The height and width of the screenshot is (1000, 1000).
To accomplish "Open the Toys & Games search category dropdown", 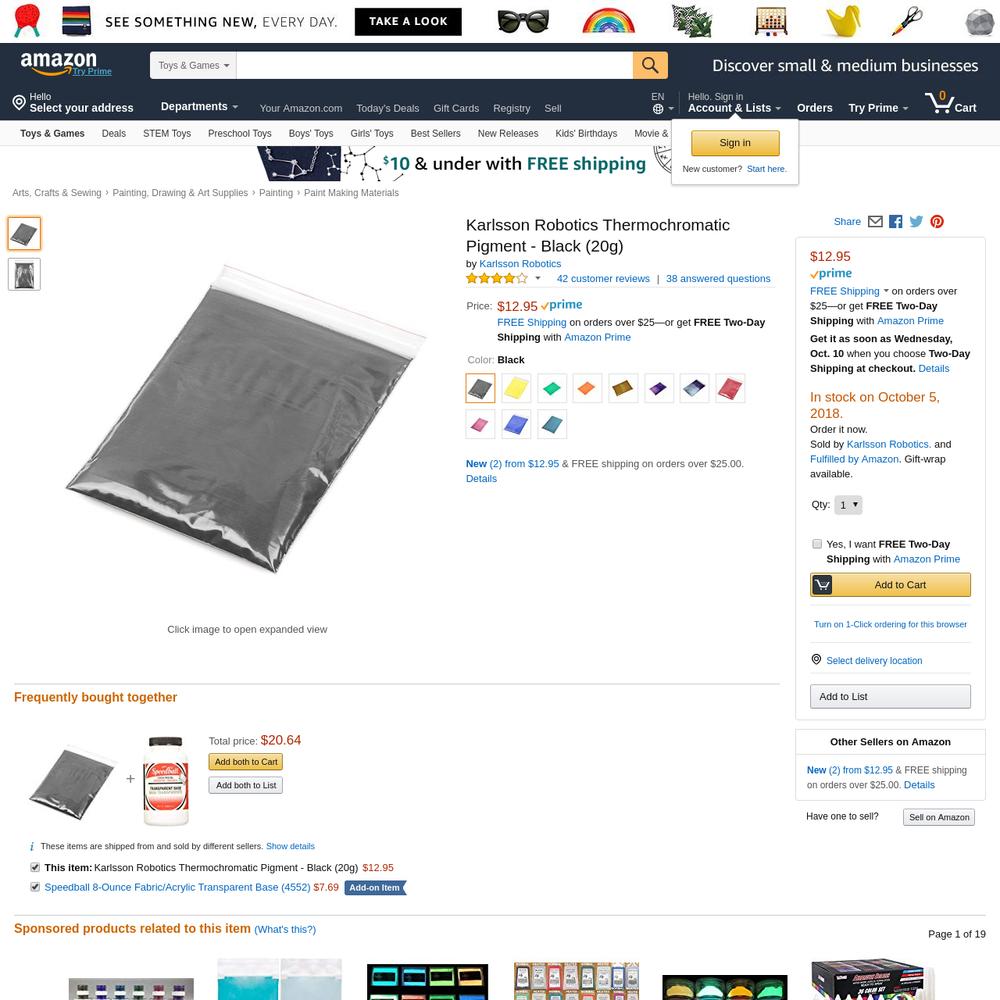I will (x=193, y=65).
